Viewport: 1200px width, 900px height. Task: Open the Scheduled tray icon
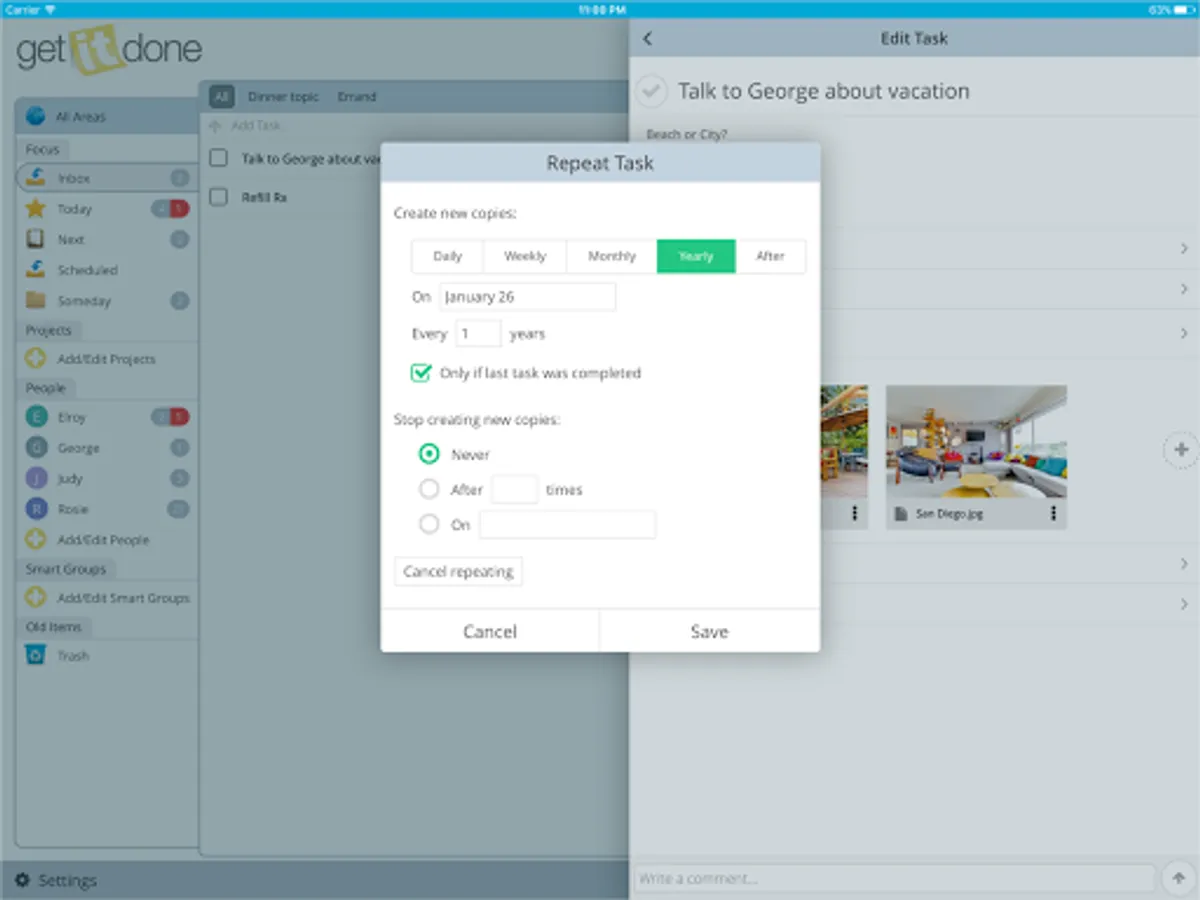[x=36, y=270]
